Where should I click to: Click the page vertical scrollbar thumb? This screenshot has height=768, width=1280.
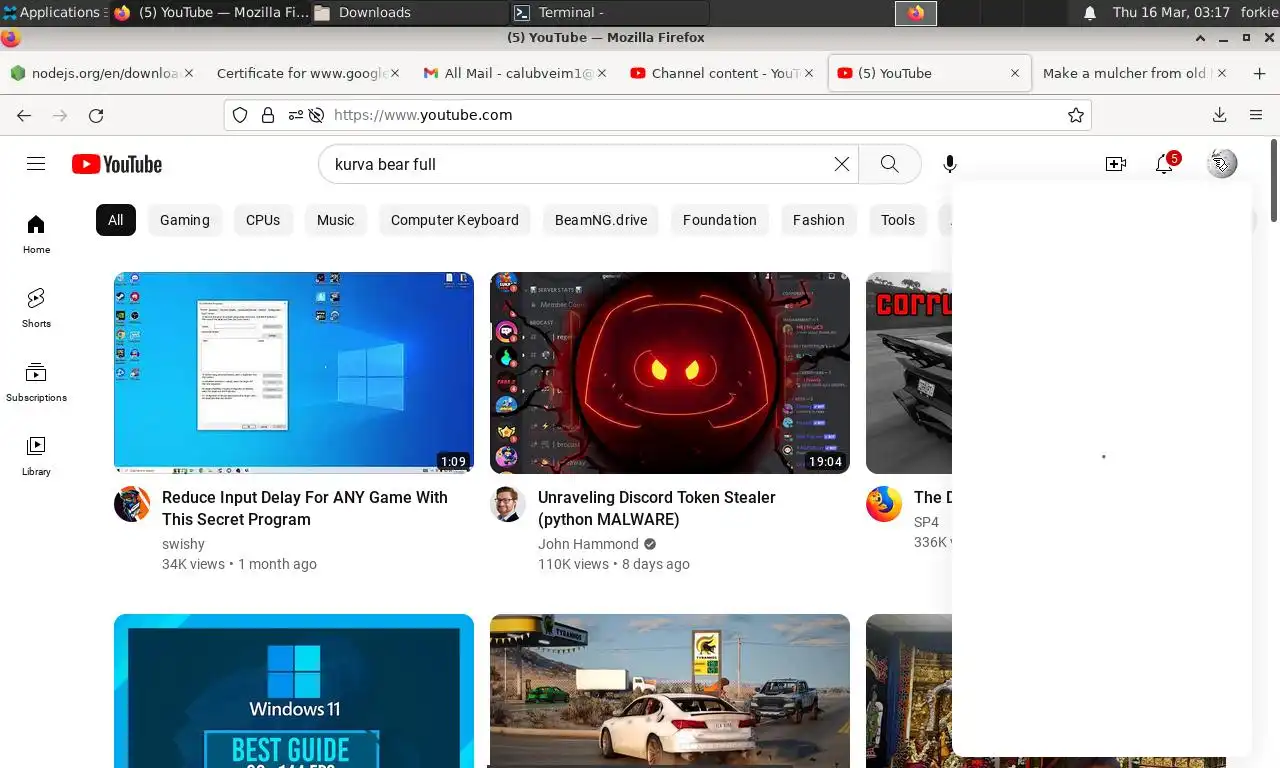[x=1274, y=180]
